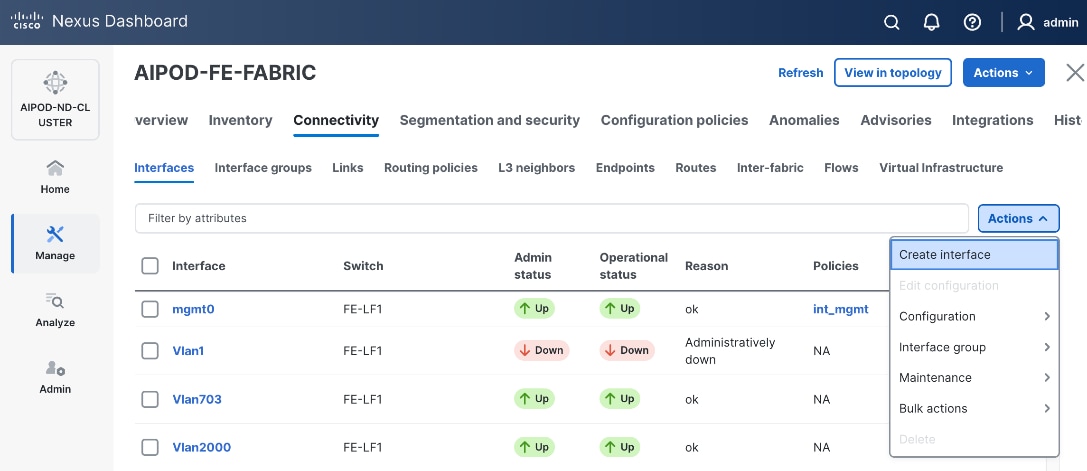Select the AIPOD-ND-CLUSTER globe icon

coord(55,83)
